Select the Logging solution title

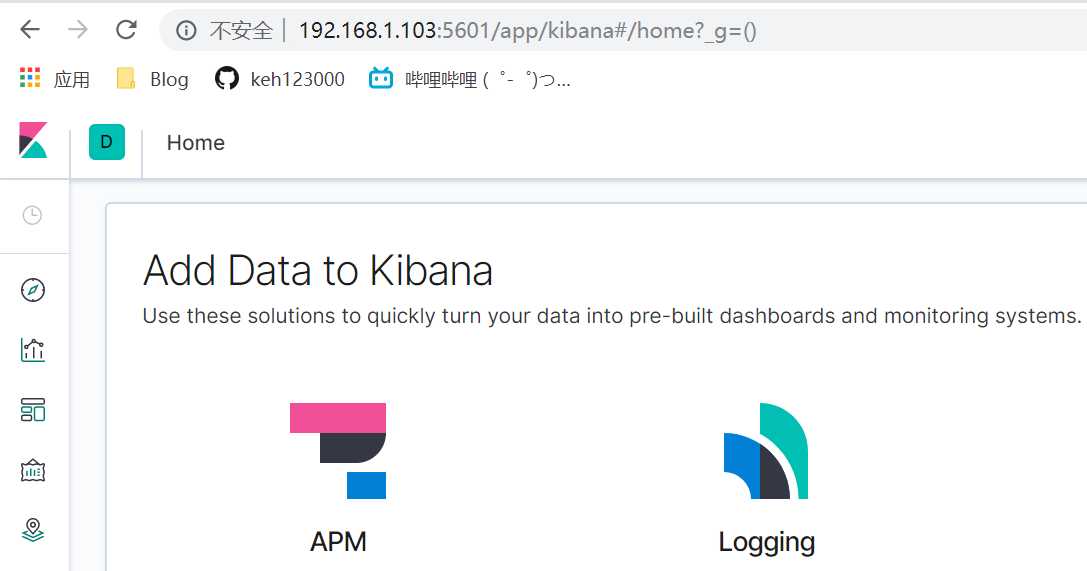(x=766, y=542)
